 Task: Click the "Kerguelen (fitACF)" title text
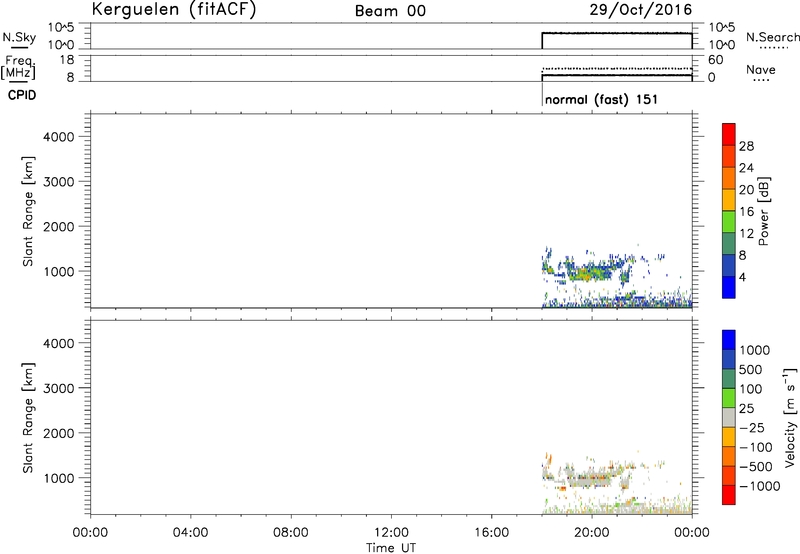173,10
